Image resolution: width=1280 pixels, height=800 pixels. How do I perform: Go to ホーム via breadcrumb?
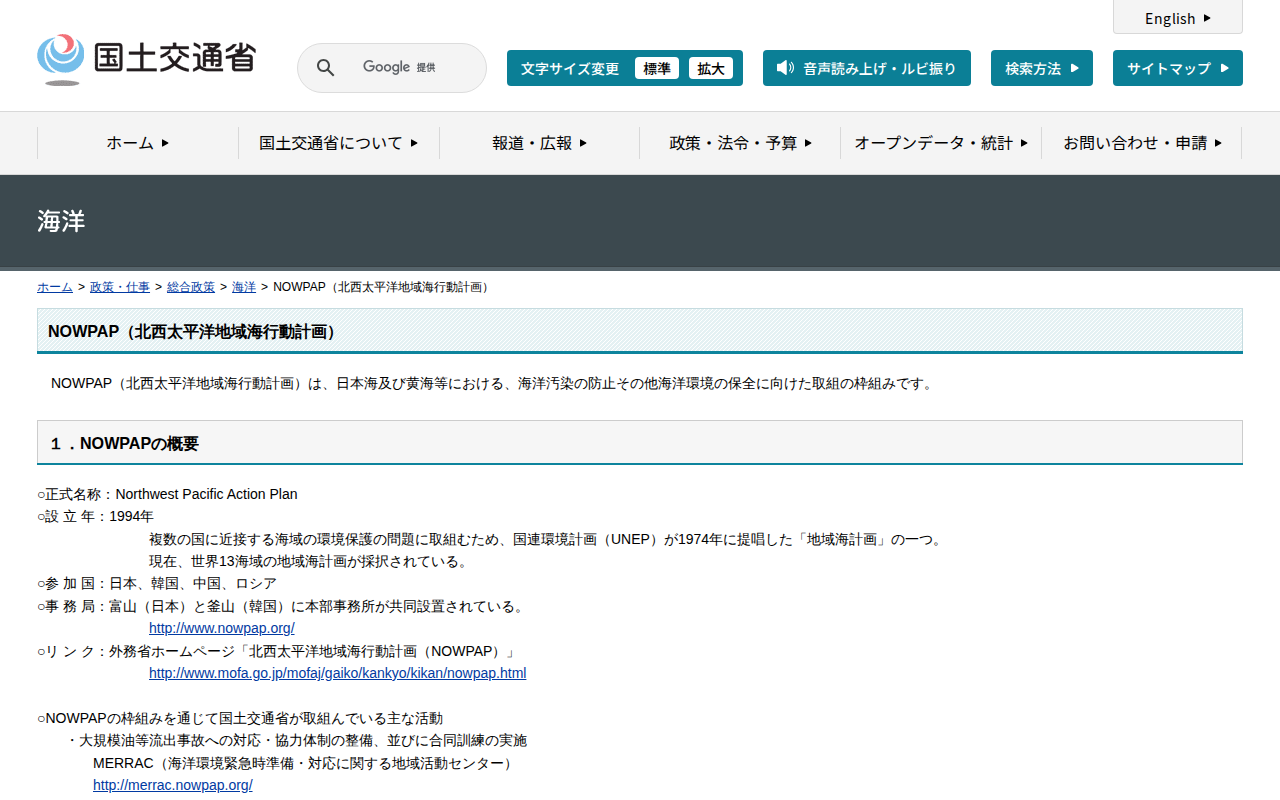[55, 287]
